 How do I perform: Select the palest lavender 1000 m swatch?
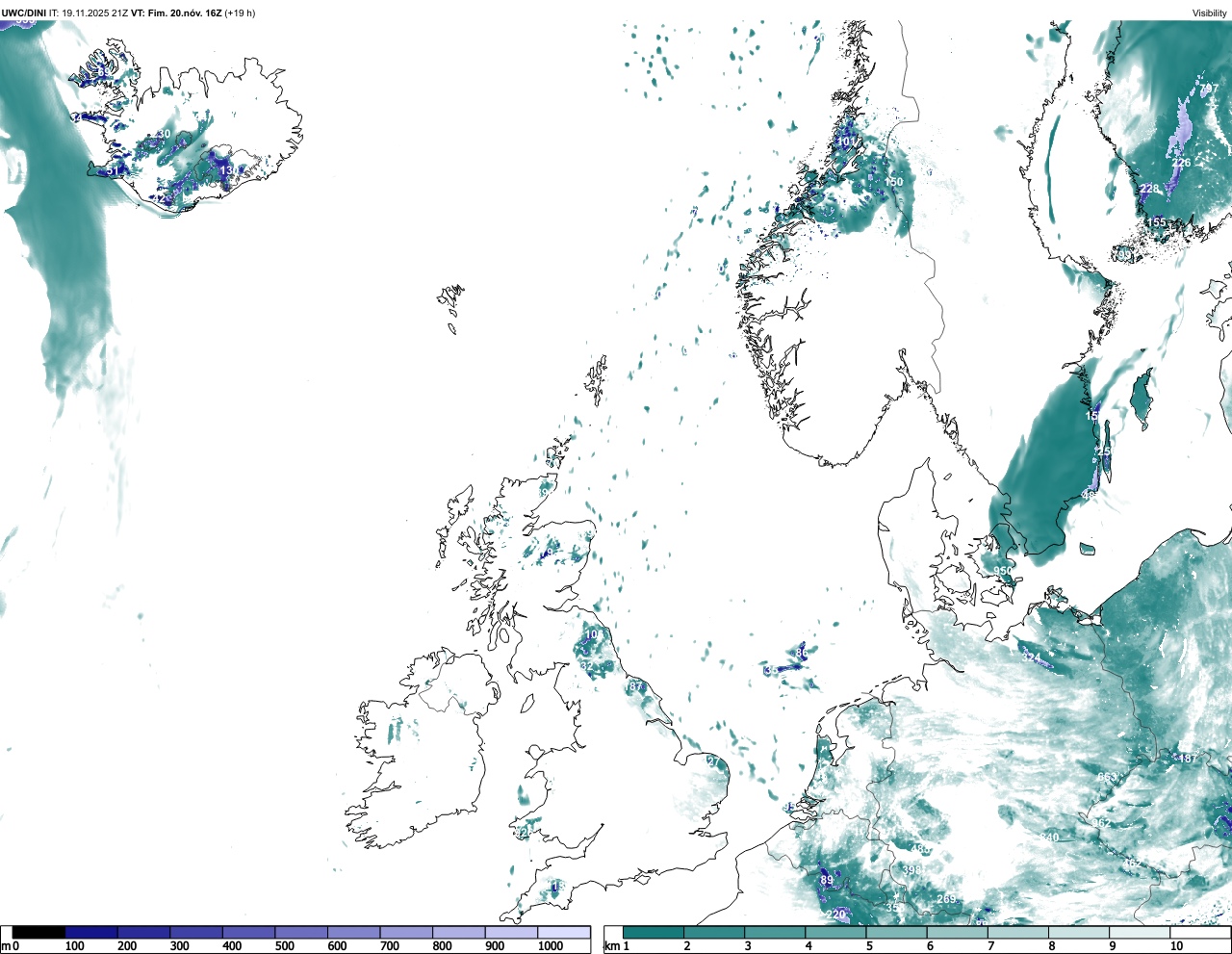[x=564, y=932]
